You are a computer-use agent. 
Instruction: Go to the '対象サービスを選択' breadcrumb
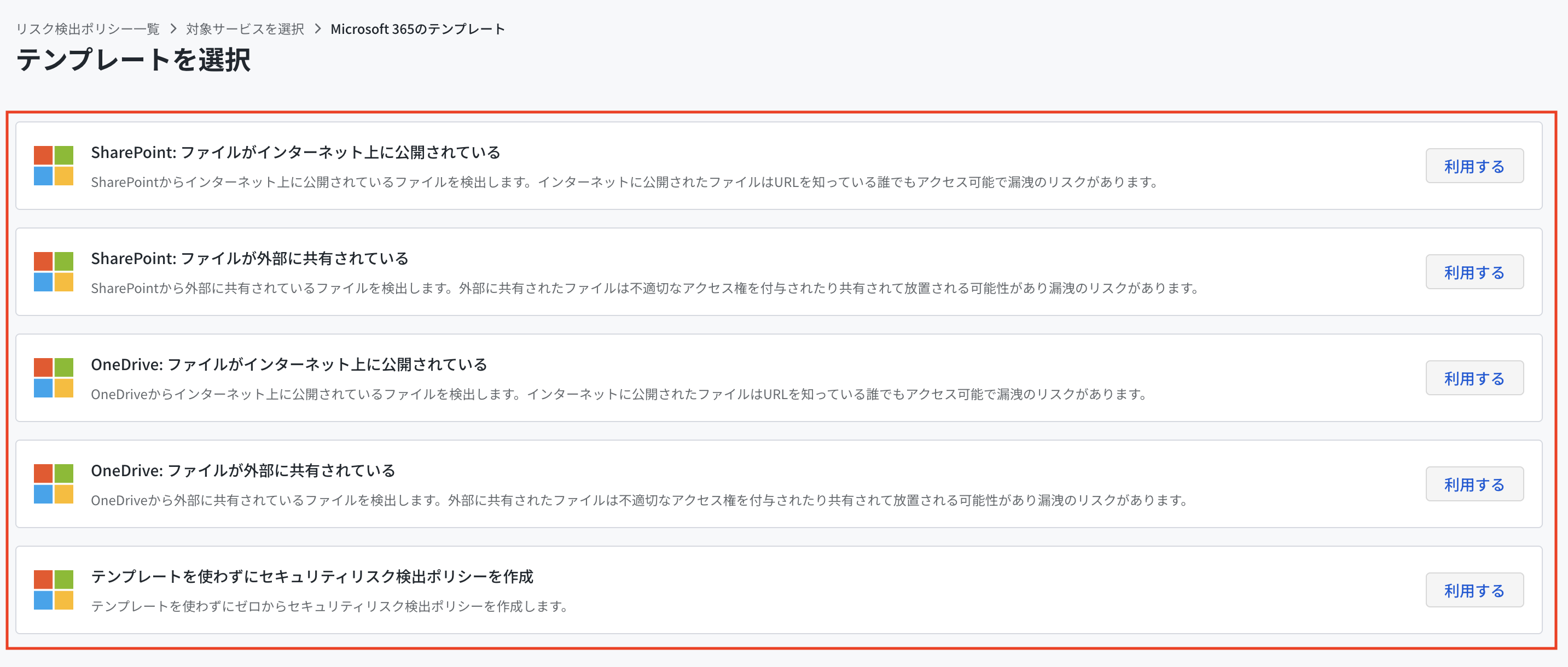(x=245, y=29)
